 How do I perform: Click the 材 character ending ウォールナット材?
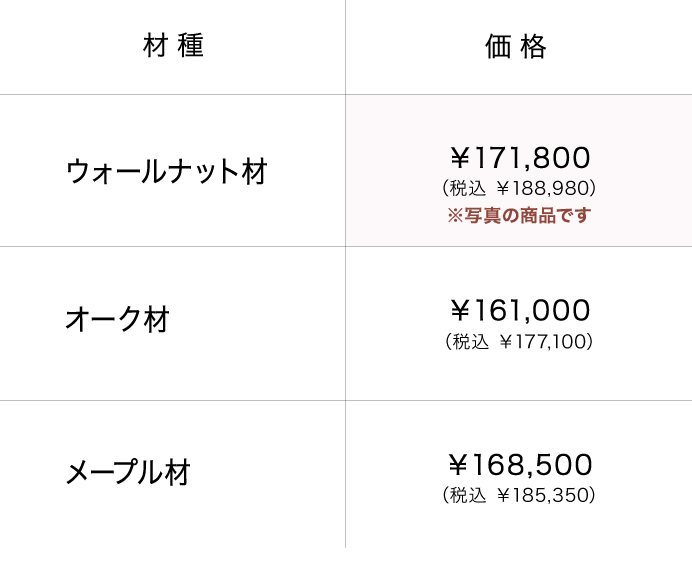[255, 171]
